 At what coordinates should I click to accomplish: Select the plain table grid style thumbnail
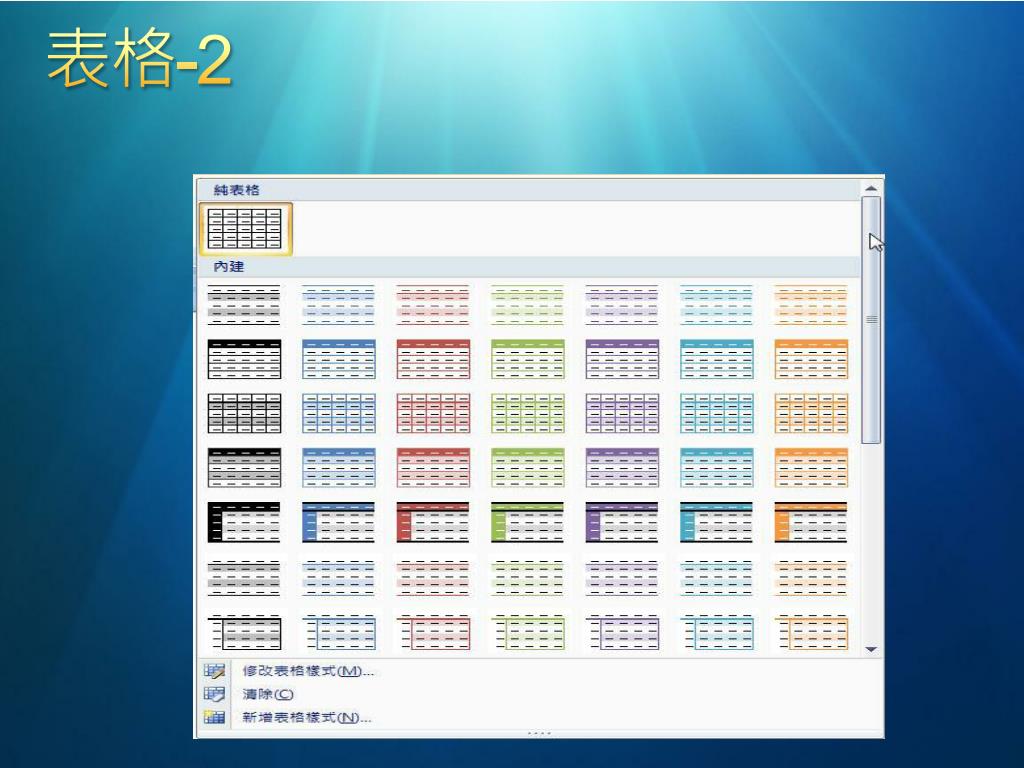[246, 228]
